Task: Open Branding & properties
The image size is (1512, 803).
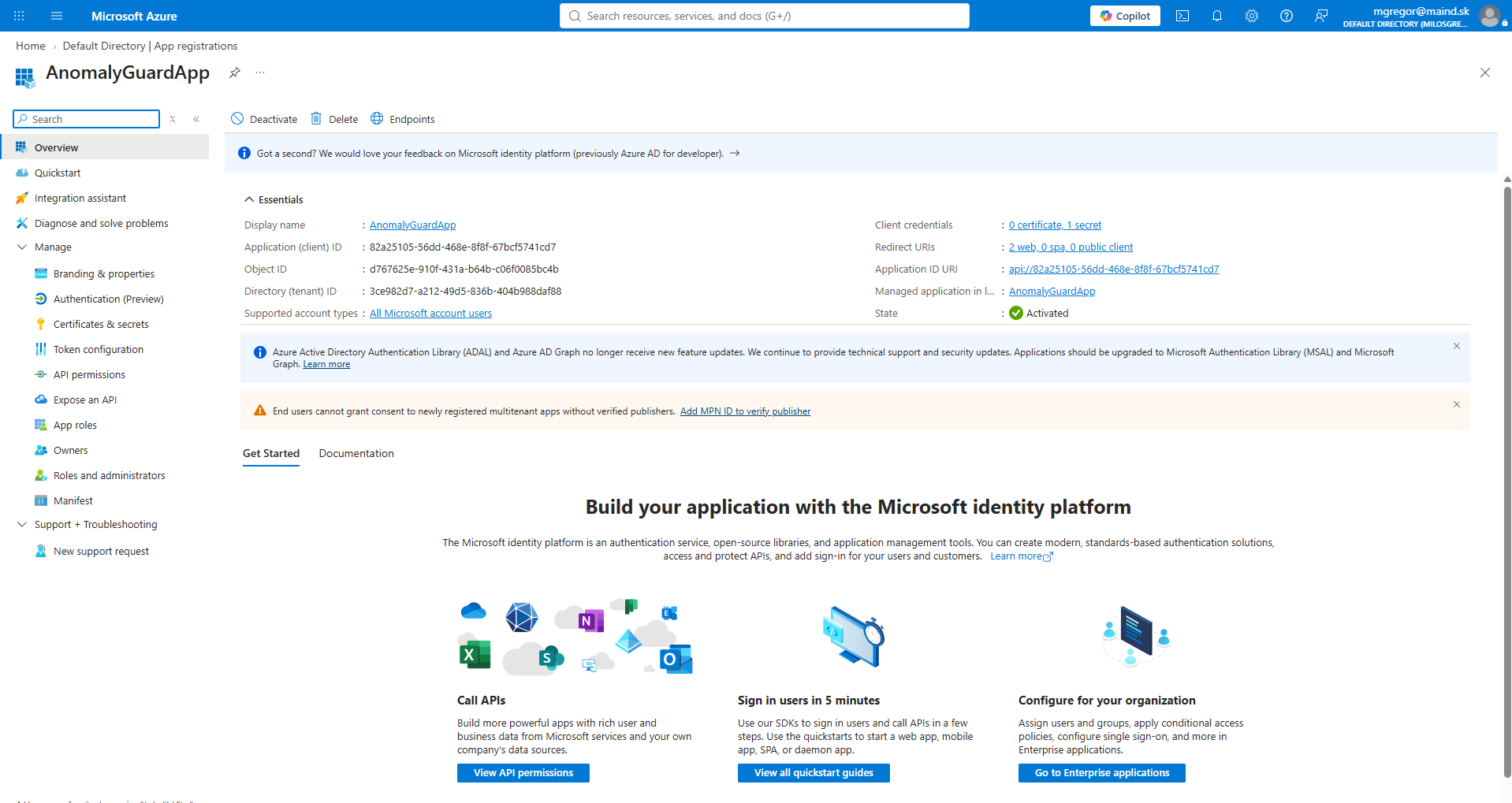Action: [104, 273]
